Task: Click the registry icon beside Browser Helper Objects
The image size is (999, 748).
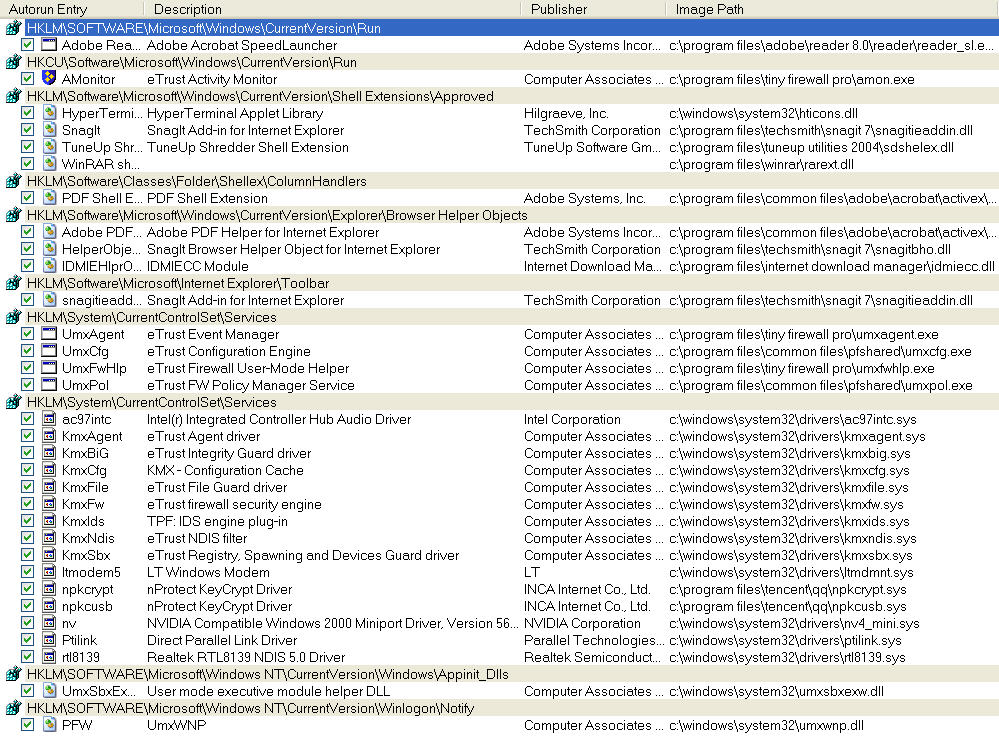Action: (13, 215)
